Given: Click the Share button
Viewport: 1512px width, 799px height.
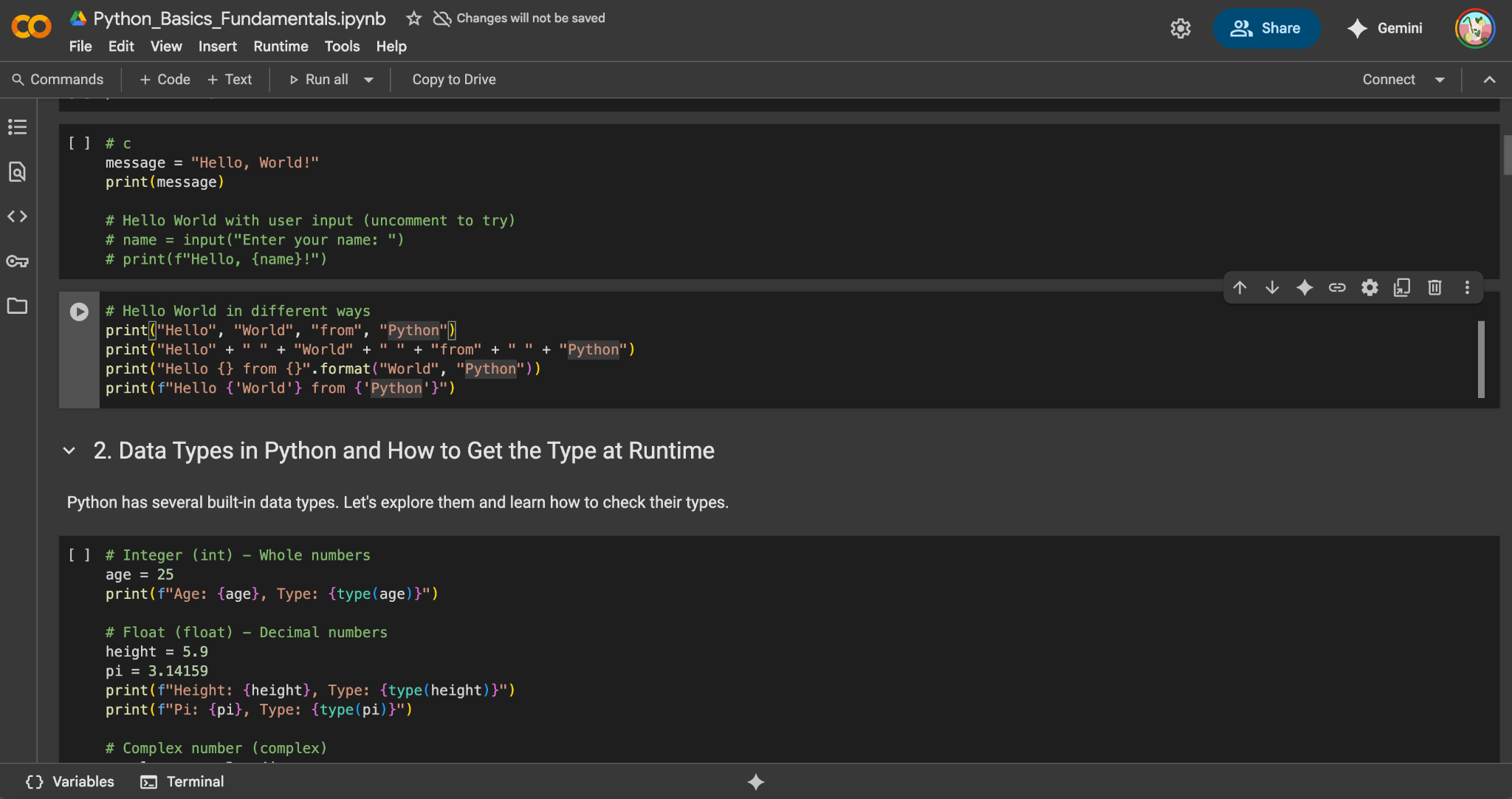Looking at the screenshot, I should click(1265, 28).
